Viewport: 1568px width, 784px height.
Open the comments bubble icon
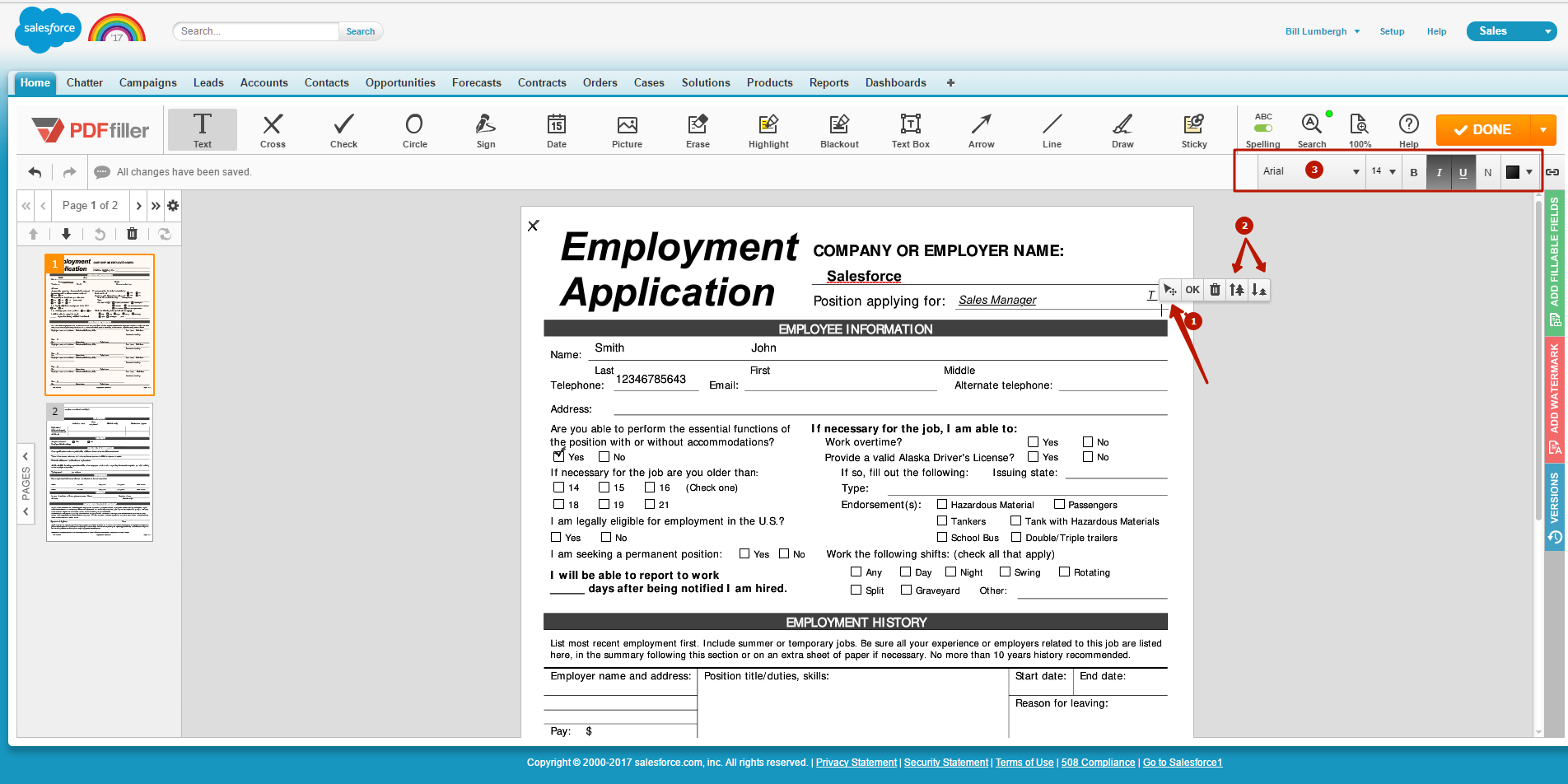click(102, 172)
